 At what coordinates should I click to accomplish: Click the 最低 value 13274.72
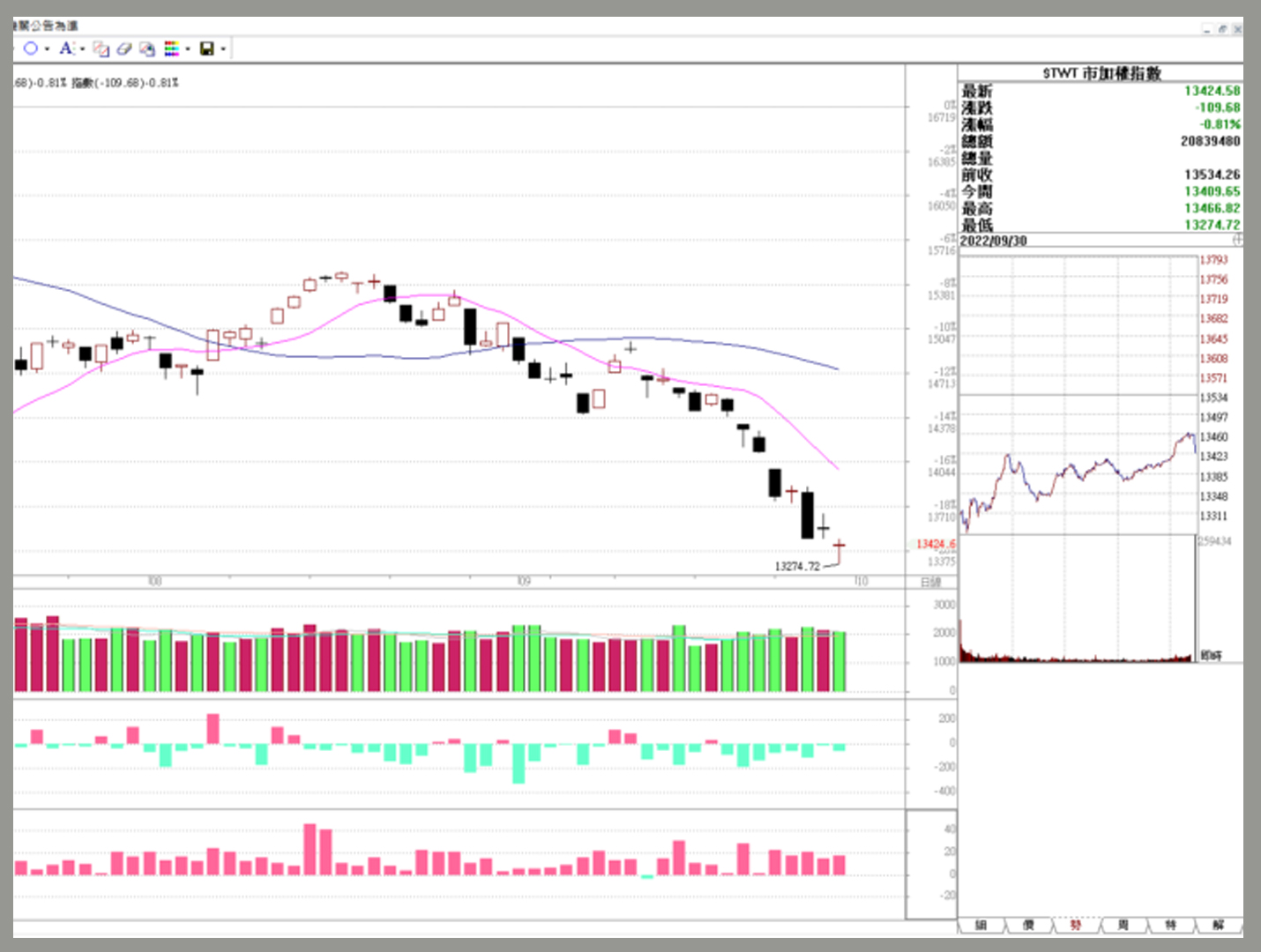point(1212,225)
